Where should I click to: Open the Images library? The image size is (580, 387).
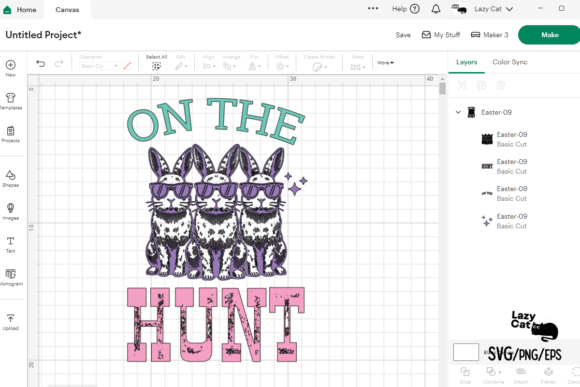10,211
